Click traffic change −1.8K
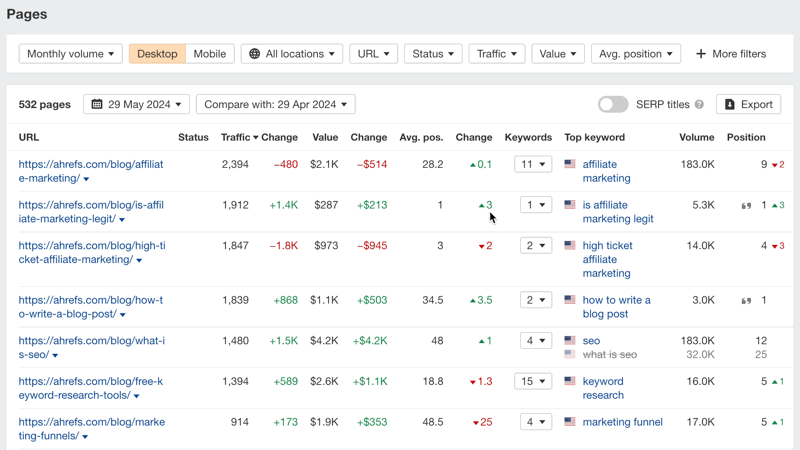This screenshot has width=800, height=450. point(284,245)
